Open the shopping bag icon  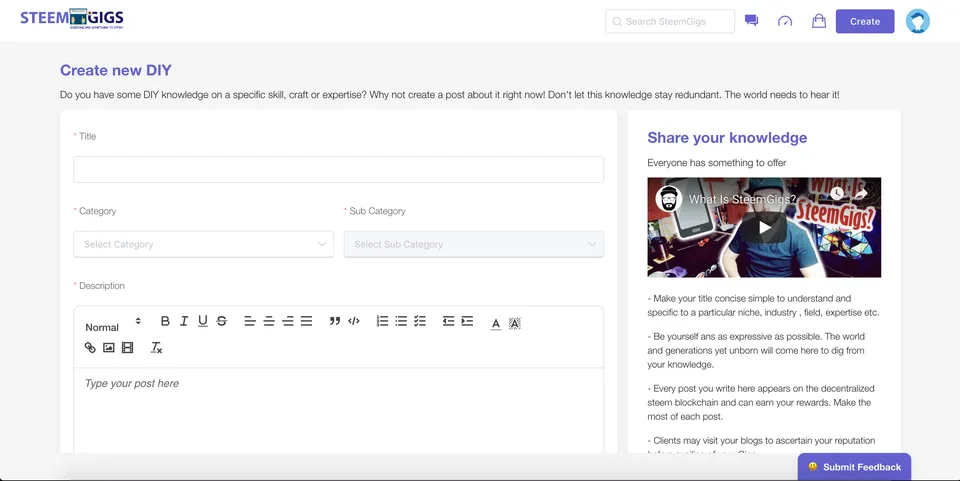click(819, 21)
